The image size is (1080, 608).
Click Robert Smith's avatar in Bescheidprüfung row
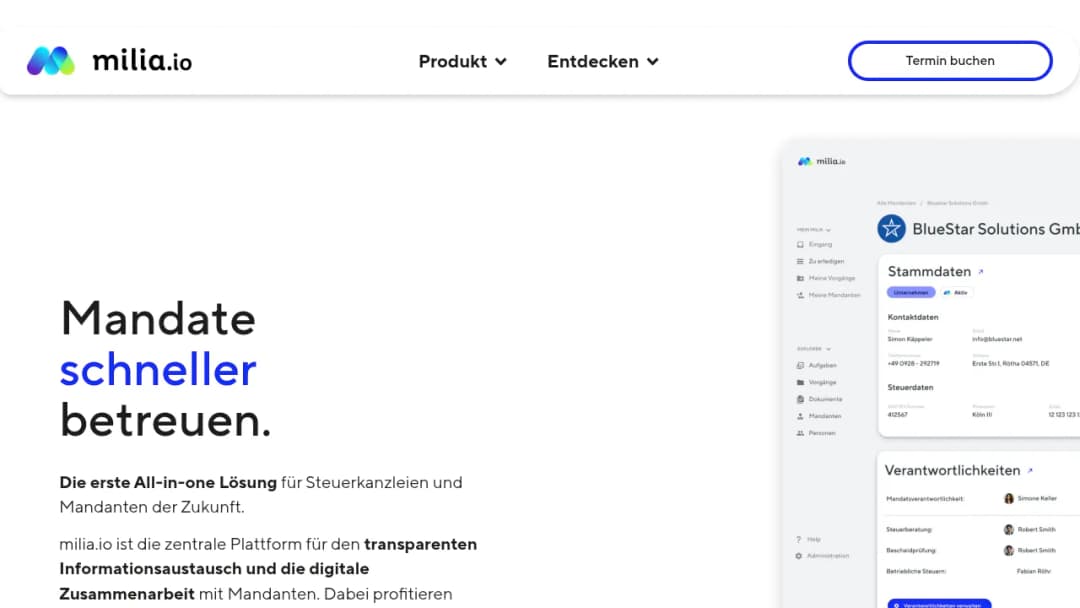tap(1009, 550)
